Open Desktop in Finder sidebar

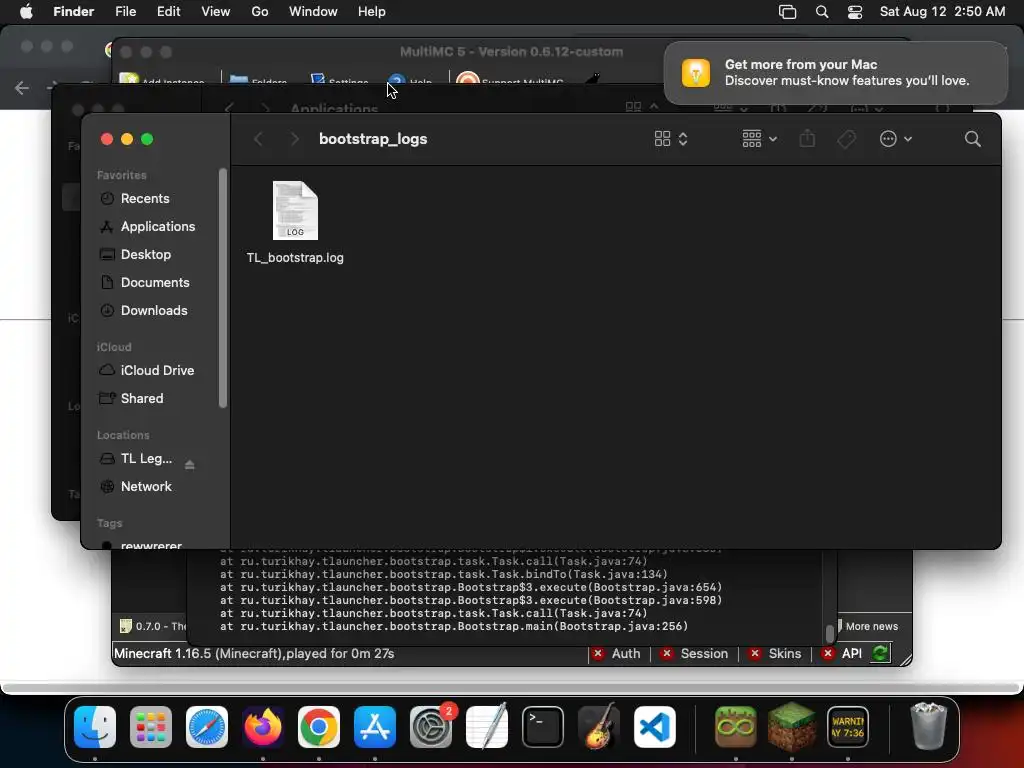(x=146, y=255)
